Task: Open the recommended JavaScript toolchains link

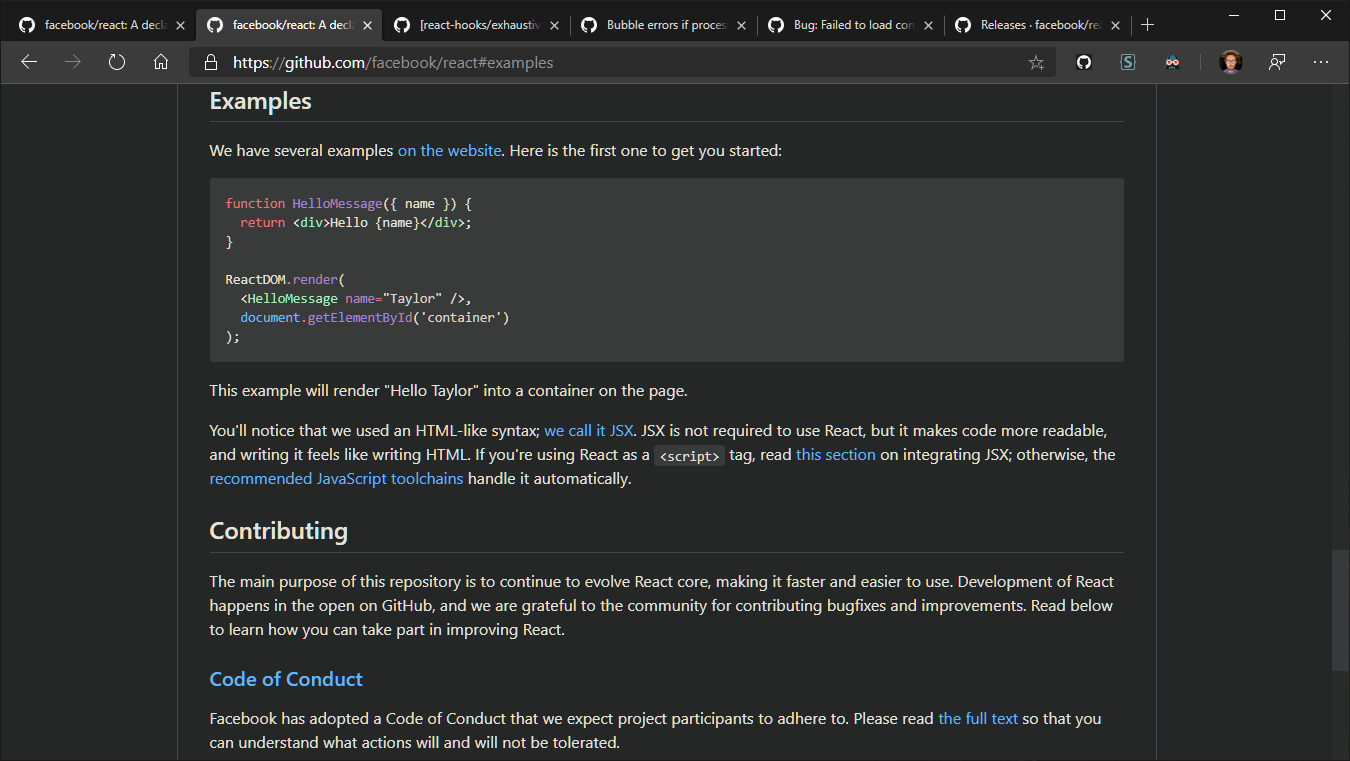Action: (335, 478)
